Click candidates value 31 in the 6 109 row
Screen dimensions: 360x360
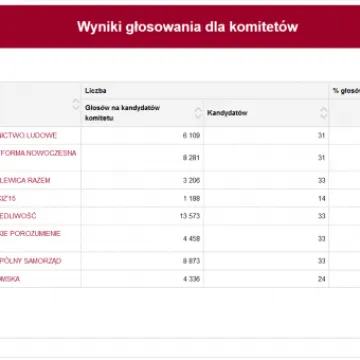pos(321,135)
